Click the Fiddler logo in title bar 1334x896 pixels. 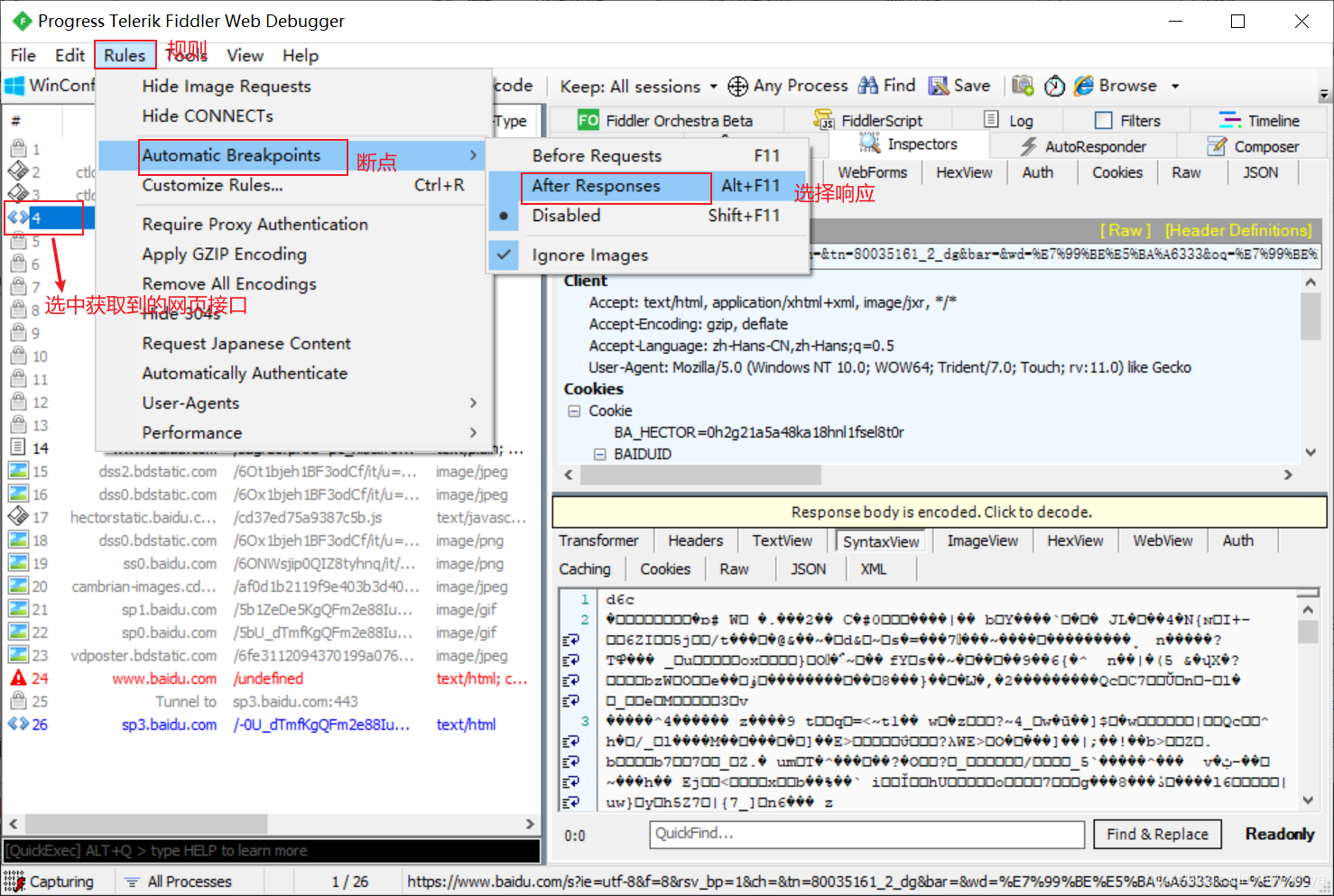click(22, 21)
